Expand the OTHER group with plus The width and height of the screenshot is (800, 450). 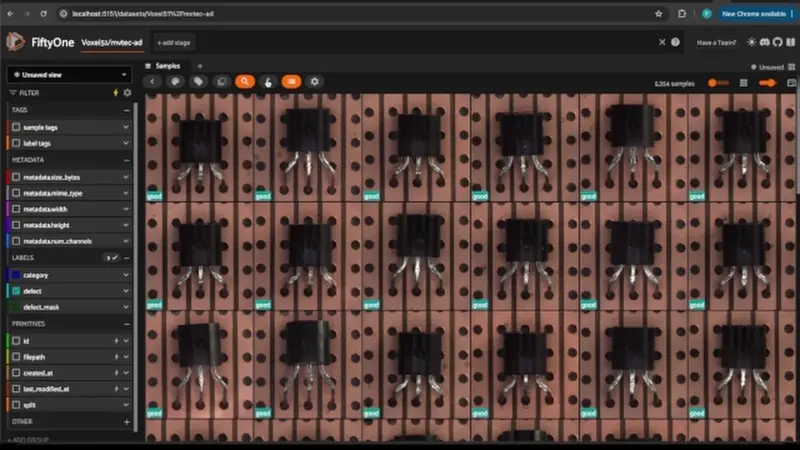(x=127, y=422)
